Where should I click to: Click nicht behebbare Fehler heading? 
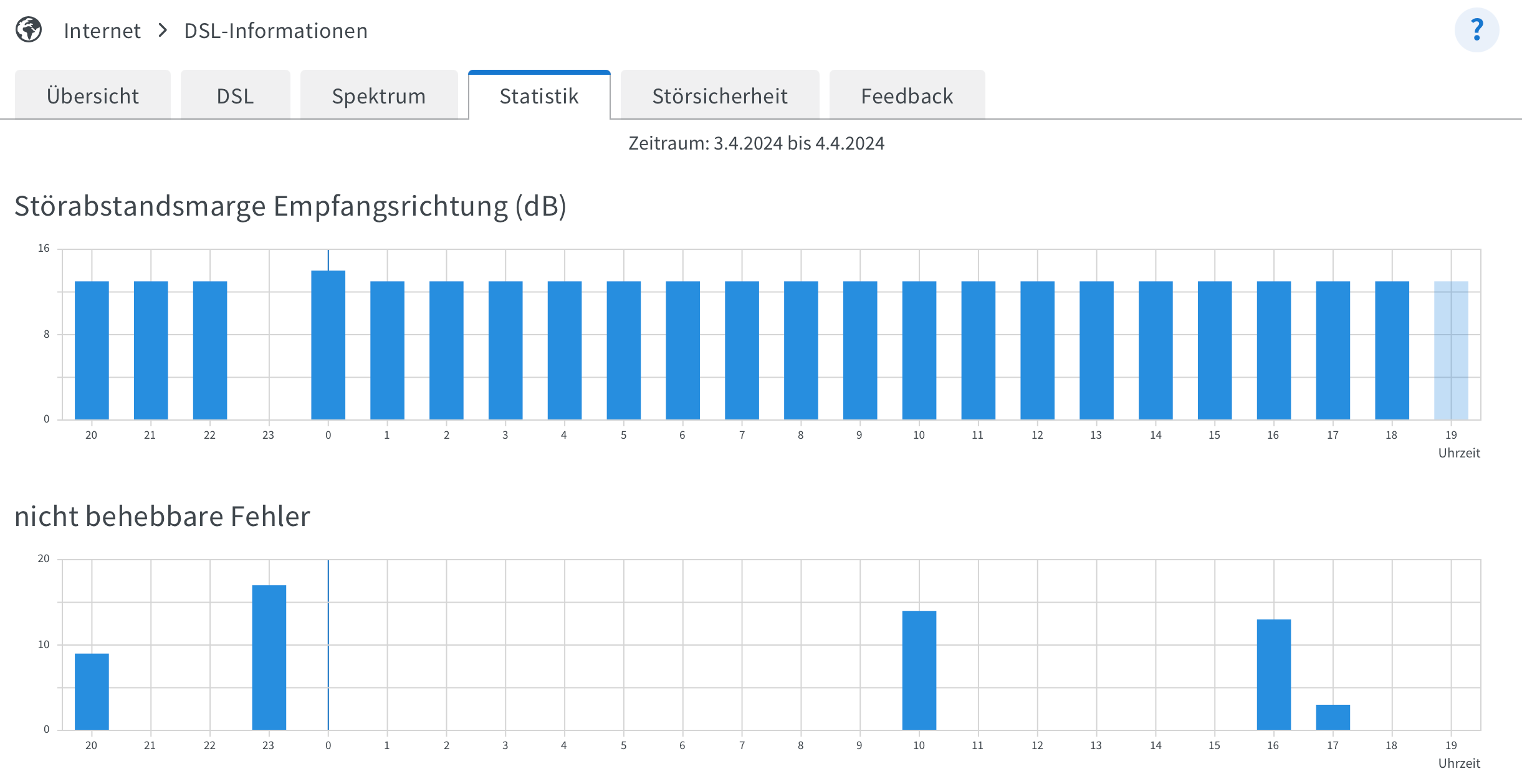[x=162, y=517]
